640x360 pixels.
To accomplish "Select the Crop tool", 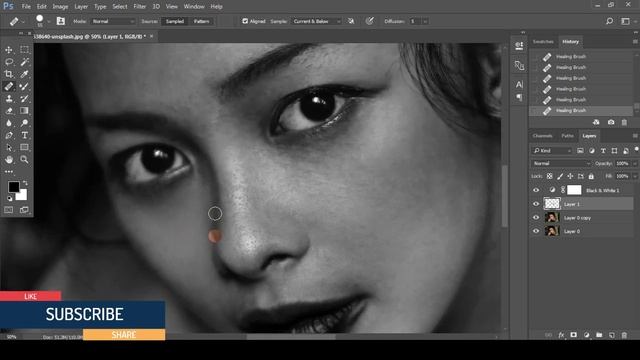I will click(9, 74).
